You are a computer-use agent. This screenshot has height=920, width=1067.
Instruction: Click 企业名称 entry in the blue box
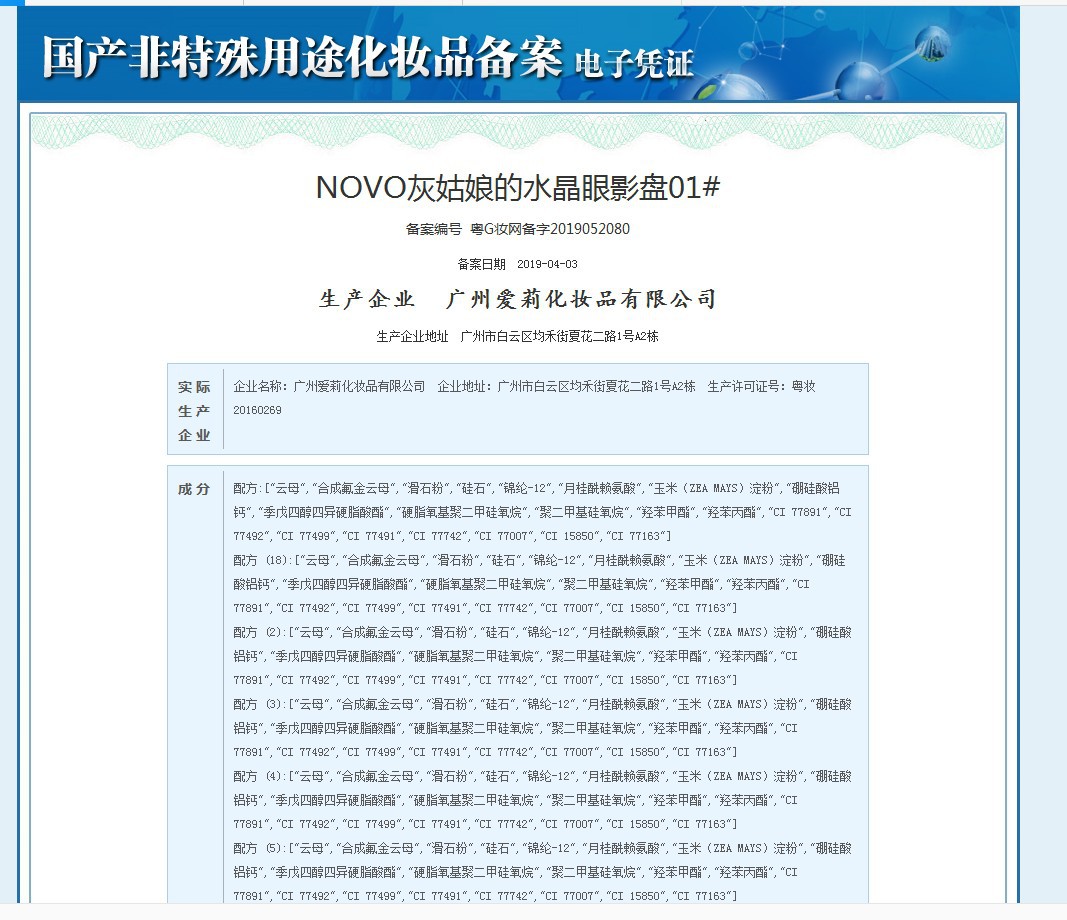329,387
